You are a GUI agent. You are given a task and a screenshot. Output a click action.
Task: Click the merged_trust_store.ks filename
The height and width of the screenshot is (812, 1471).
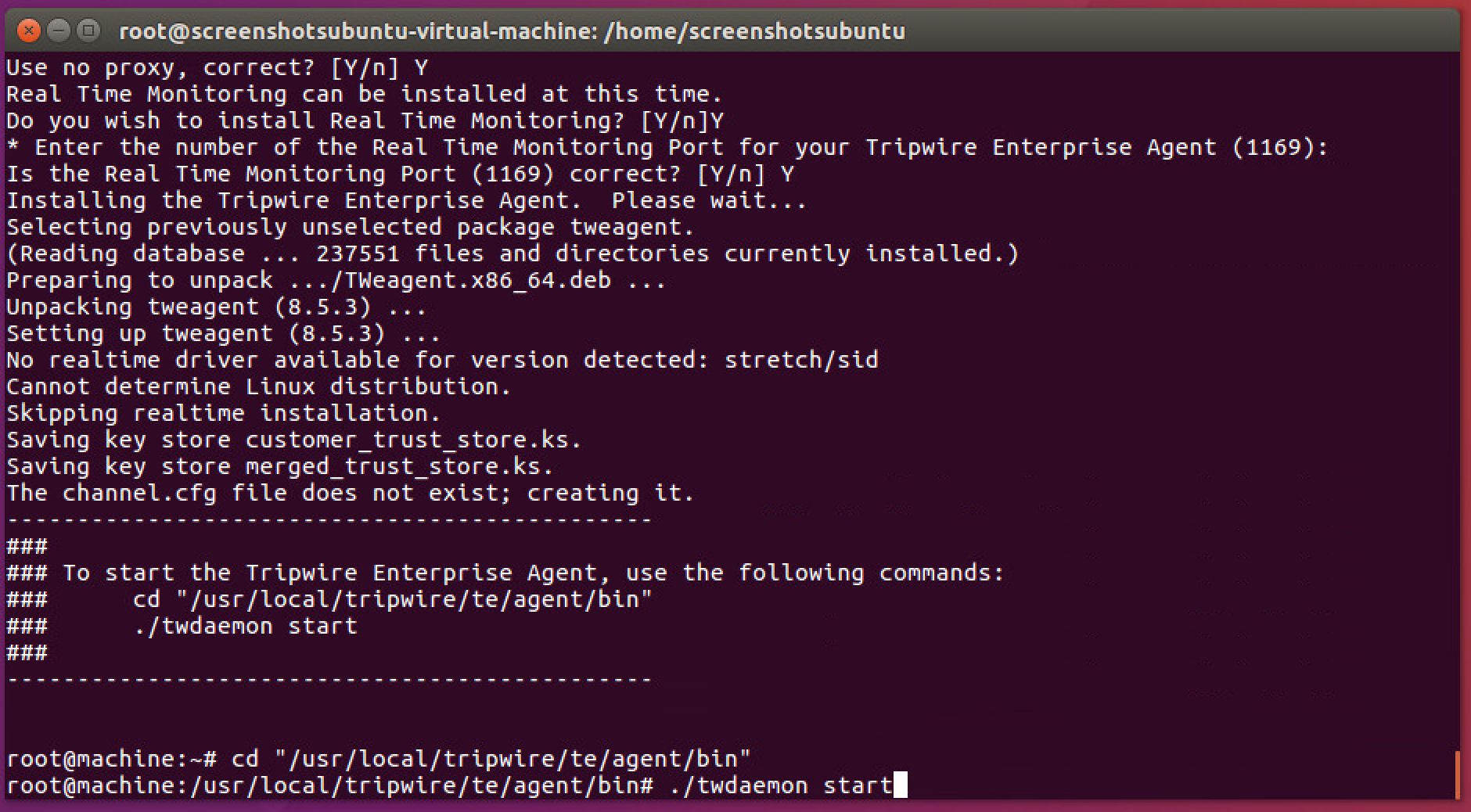point(398,466)
